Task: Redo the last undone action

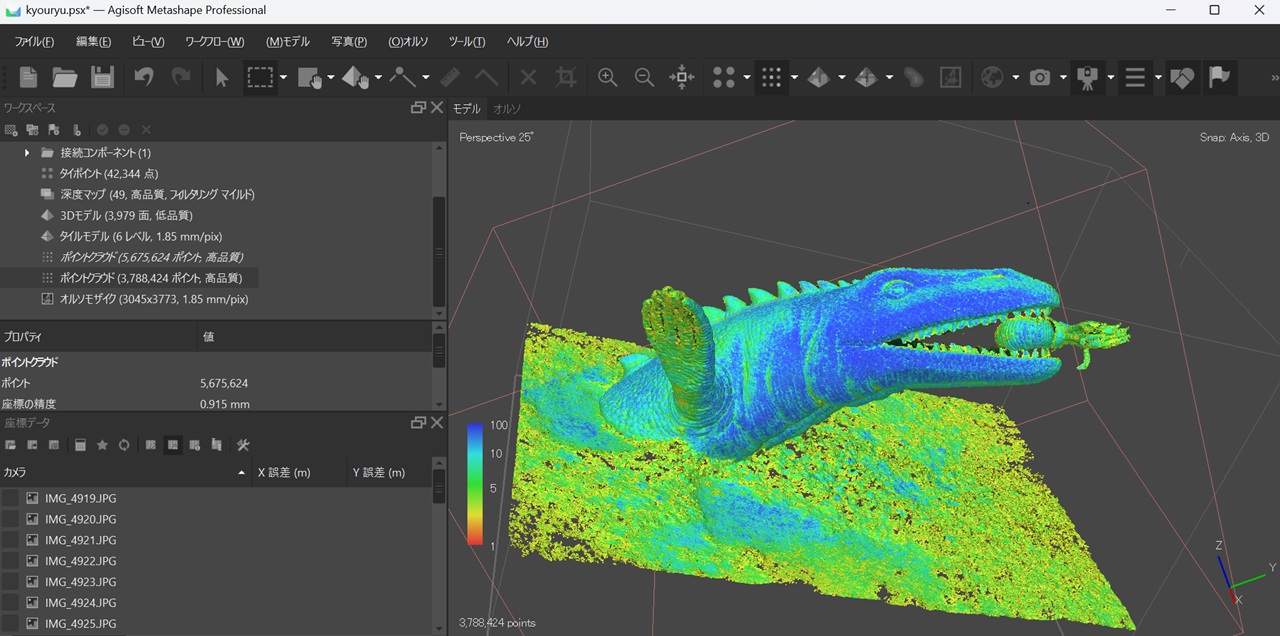Action: tap(181, 77)
